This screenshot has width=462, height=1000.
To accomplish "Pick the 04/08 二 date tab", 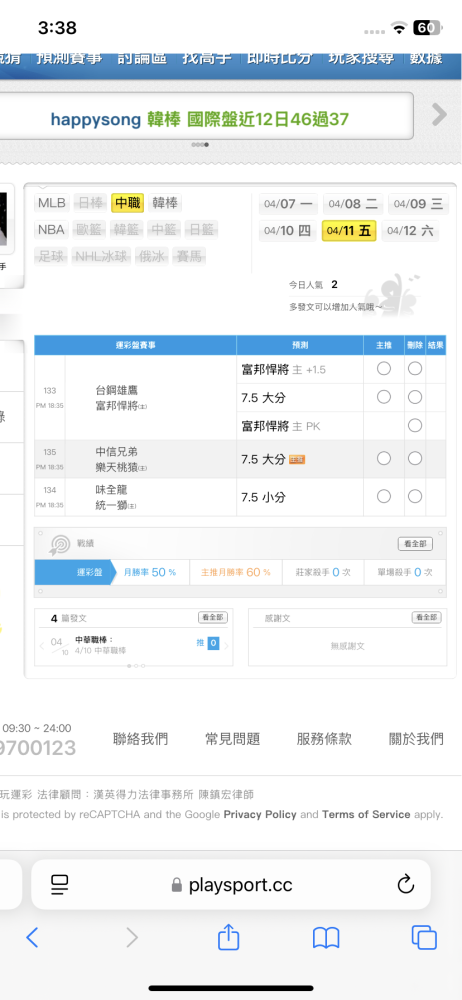I will (352, 204).
